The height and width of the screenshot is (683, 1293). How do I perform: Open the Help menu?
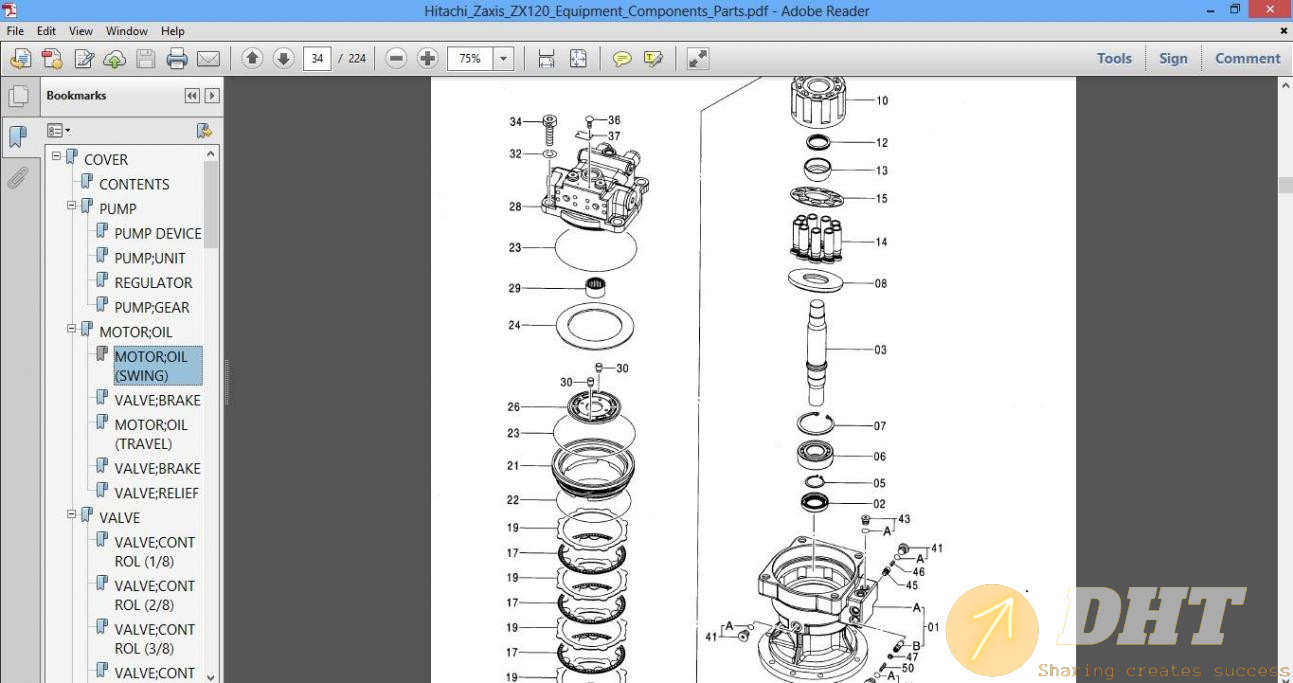point(173,31)
